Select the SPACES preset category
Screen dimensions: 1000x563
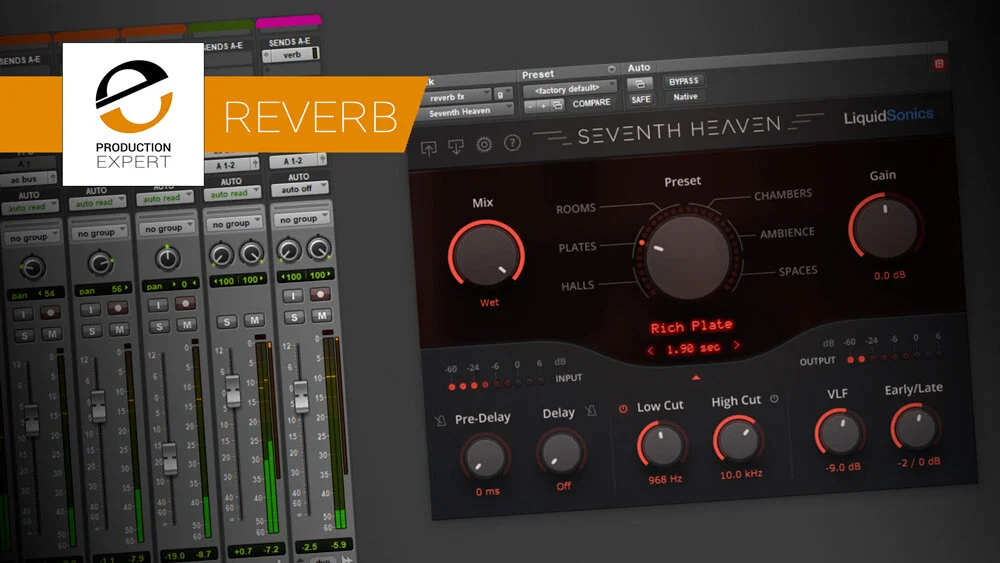pos(798,271)
